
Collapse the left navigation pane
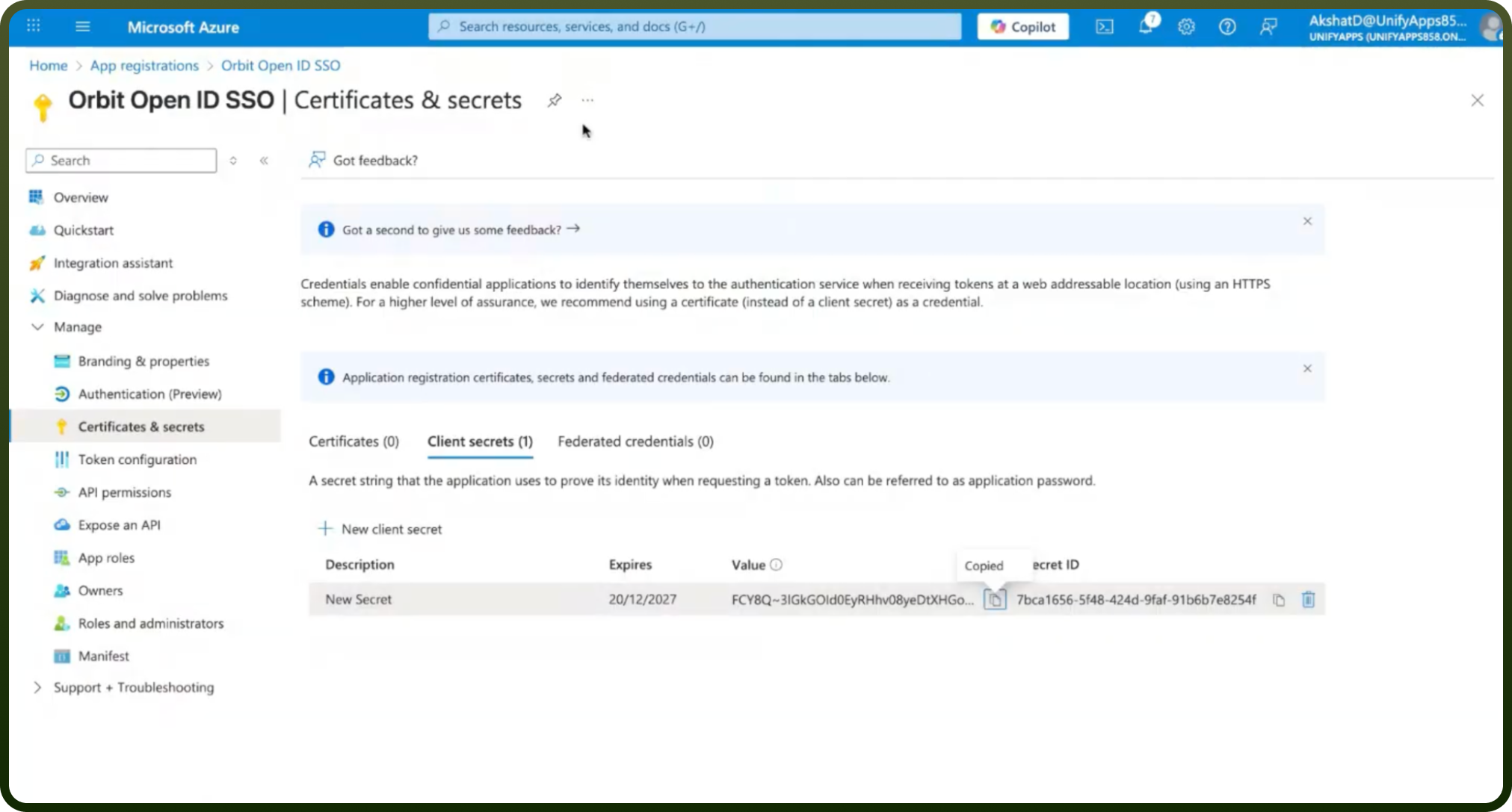tap(264, 161)
